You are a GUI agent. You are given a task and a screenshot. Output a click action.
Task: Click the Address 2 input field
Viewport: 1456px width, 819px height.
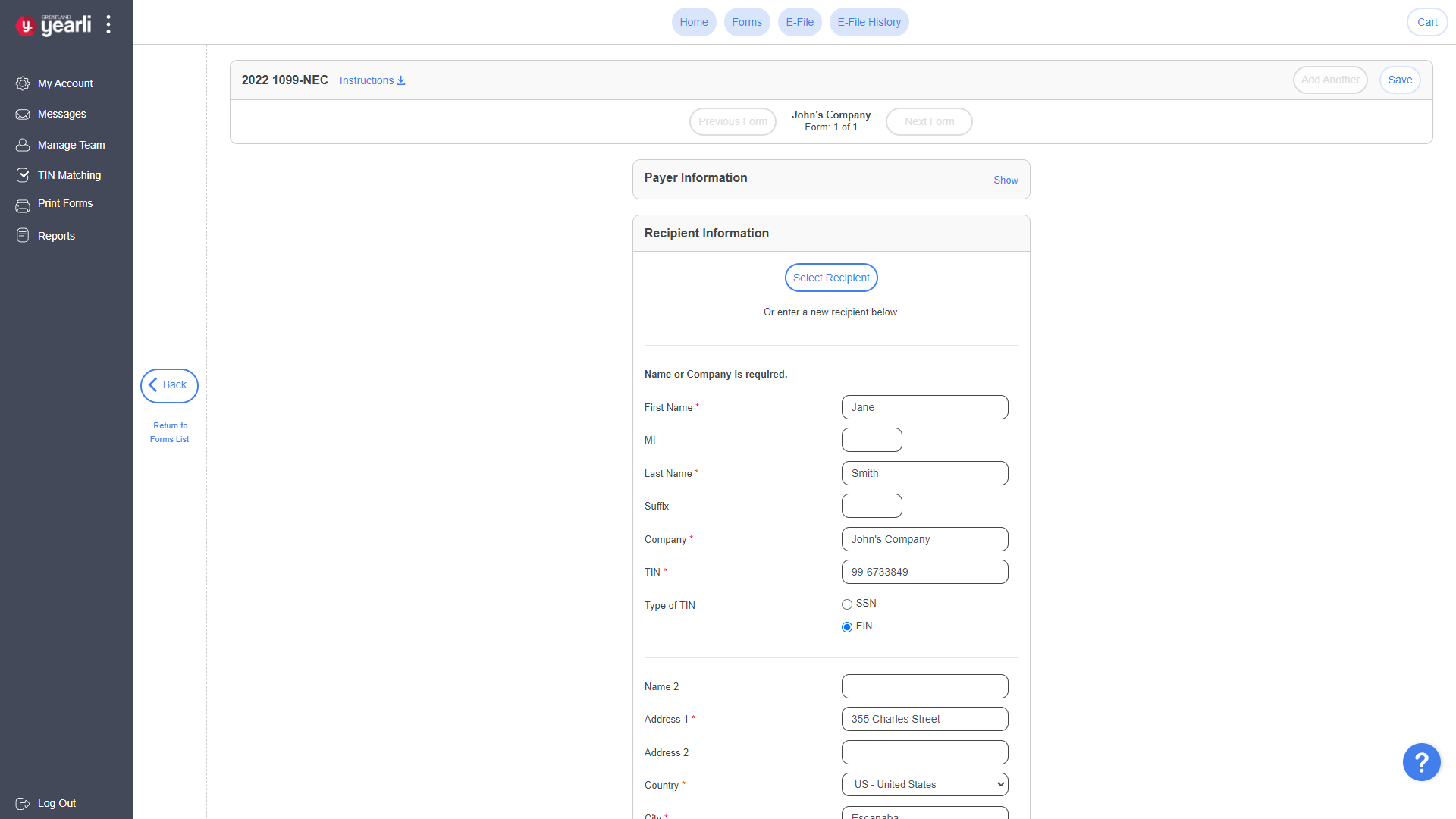point(925,752)
